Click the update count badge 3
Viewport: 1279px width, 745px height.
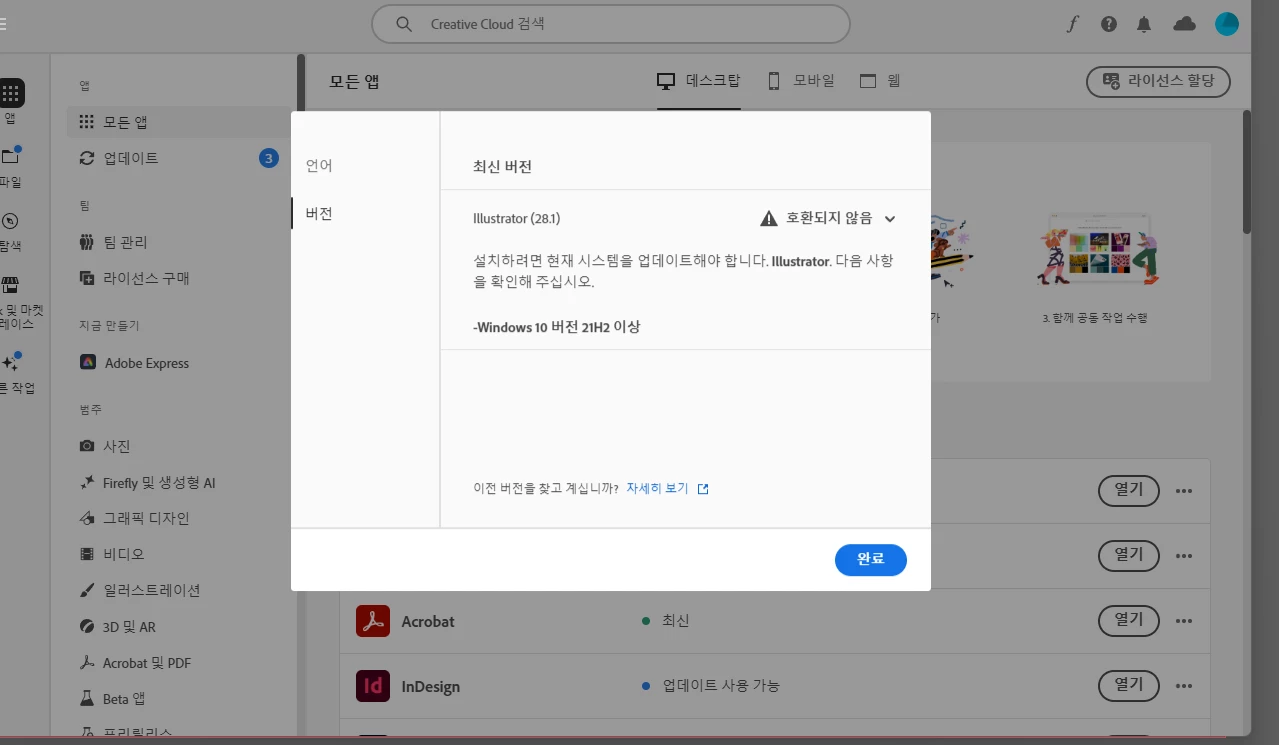(268, 158)
